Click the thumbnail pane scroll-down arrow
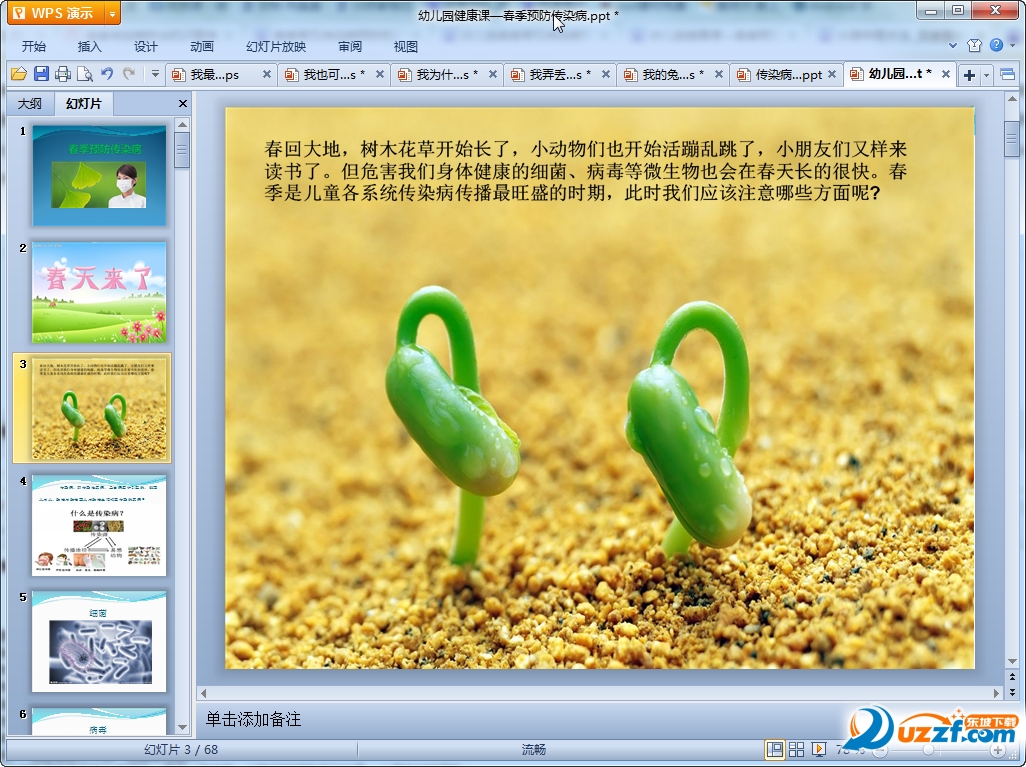This screenshot has width=1026, height=767. click(183, 727)
